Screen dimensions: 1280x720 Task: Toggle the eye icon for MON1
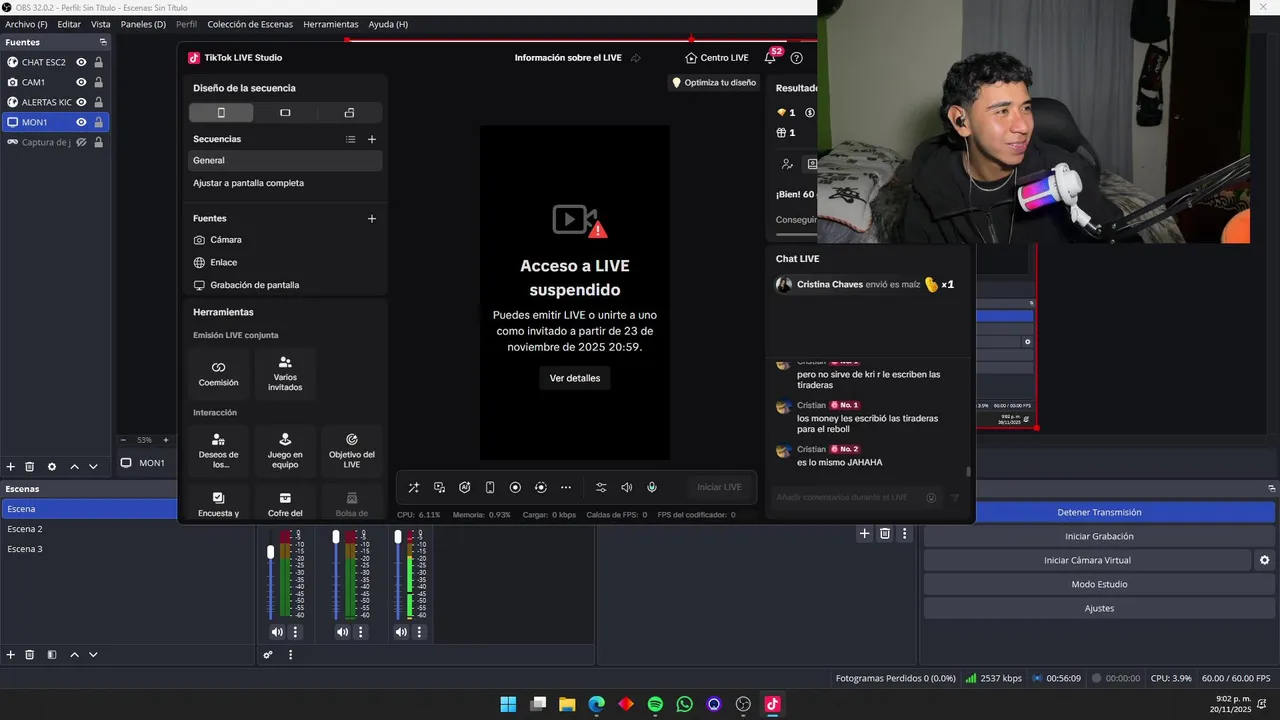pos(82,122)
